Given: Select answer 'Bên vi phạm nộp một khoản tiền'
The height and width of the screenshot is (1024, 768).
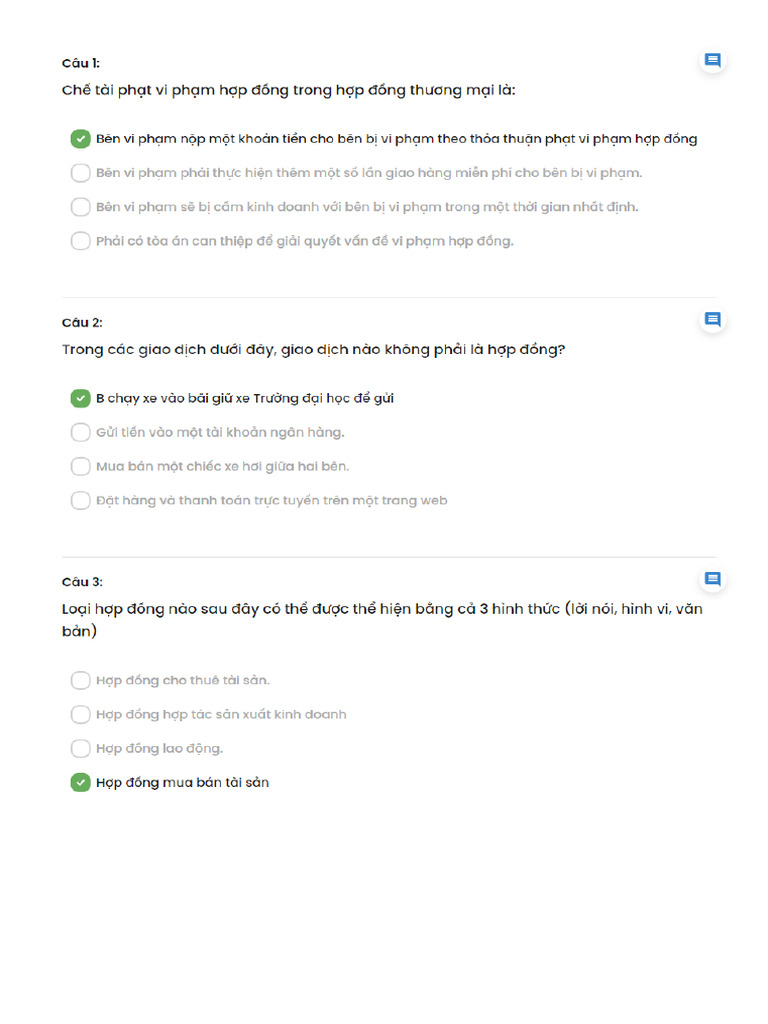Looking at the screenshot, I should pos(81,139).
